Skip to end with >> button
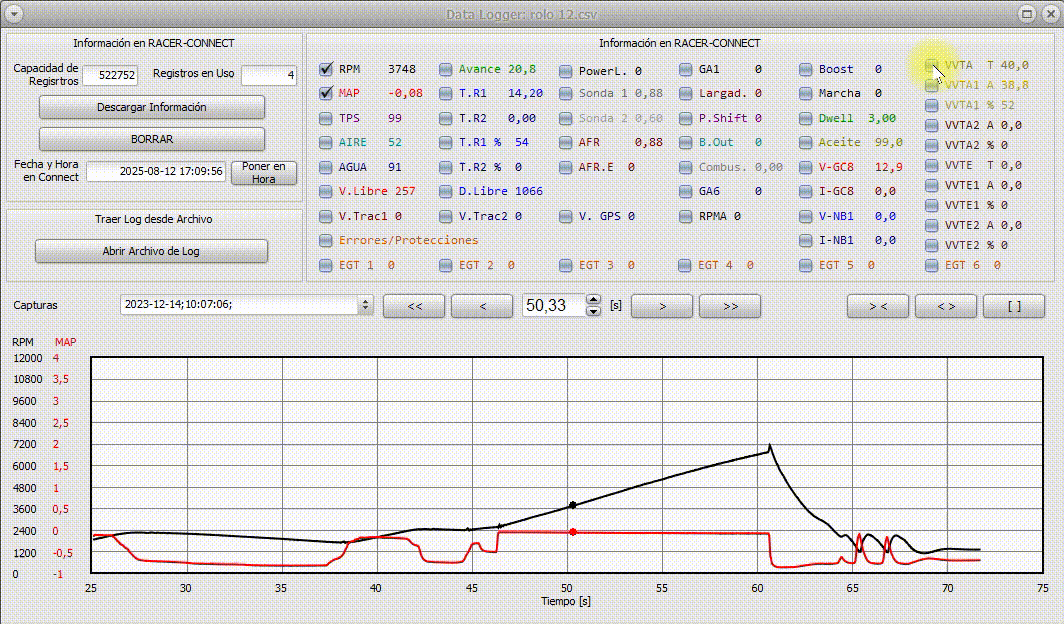 point(730,306)
